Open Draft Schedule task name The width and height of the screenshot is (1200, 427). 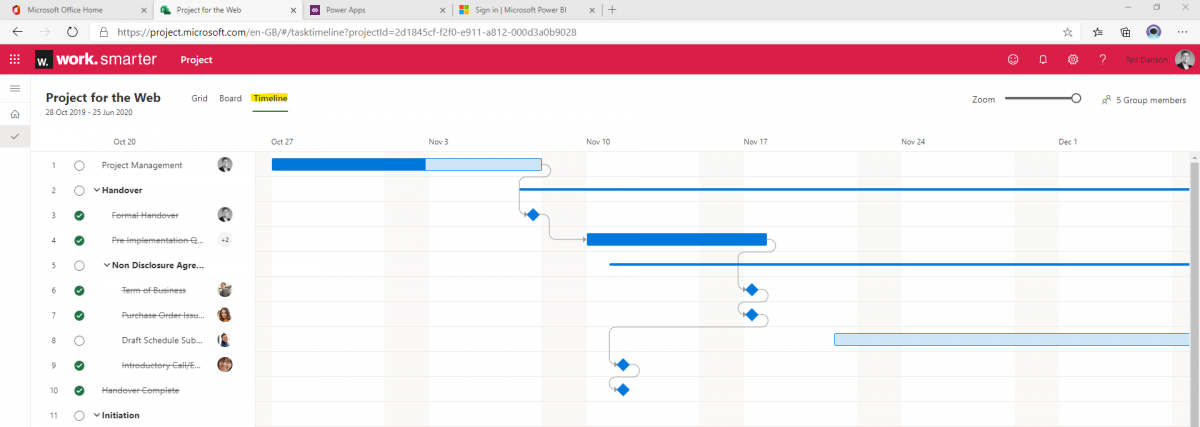(x=164, y=340)
